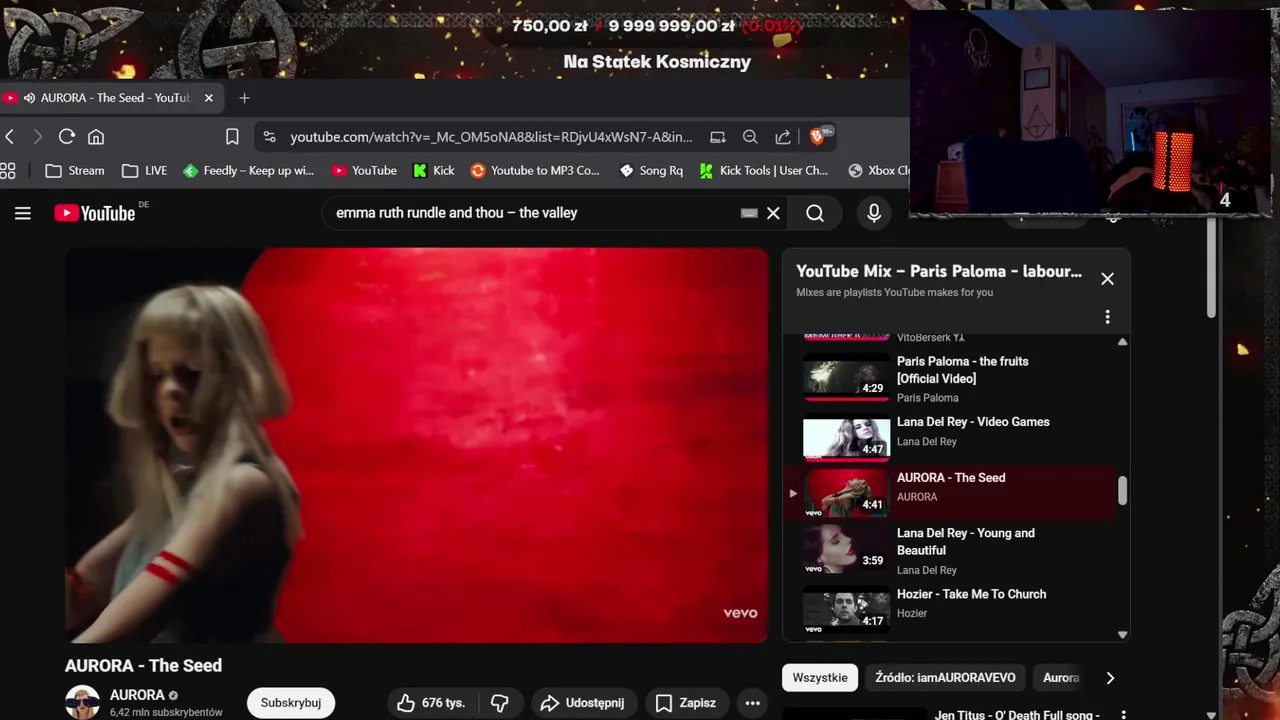Open the Youtube to MP3 Converter bookmark
The width and height of the screenshot is (1280, 720).
[535, 171]
